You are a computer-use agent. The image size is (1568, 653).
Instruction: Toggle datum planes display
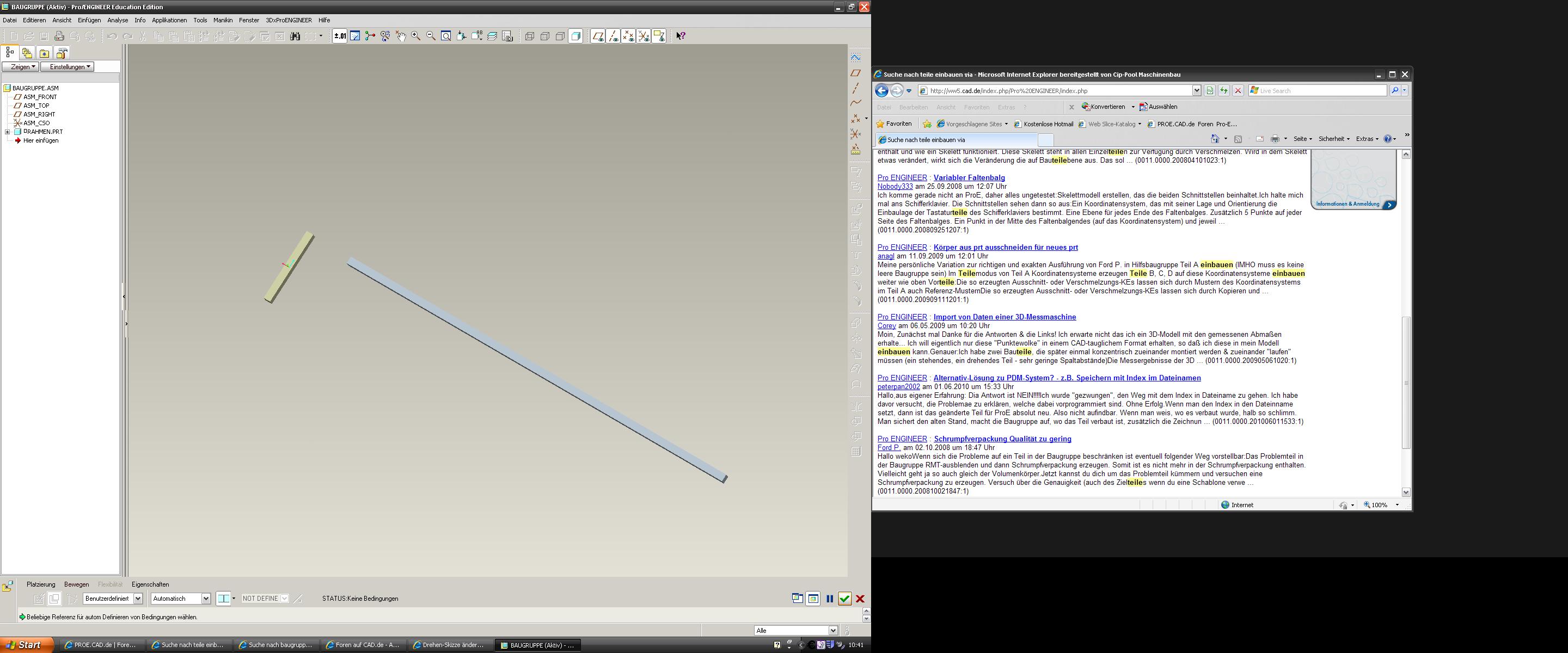click(598, 36)
